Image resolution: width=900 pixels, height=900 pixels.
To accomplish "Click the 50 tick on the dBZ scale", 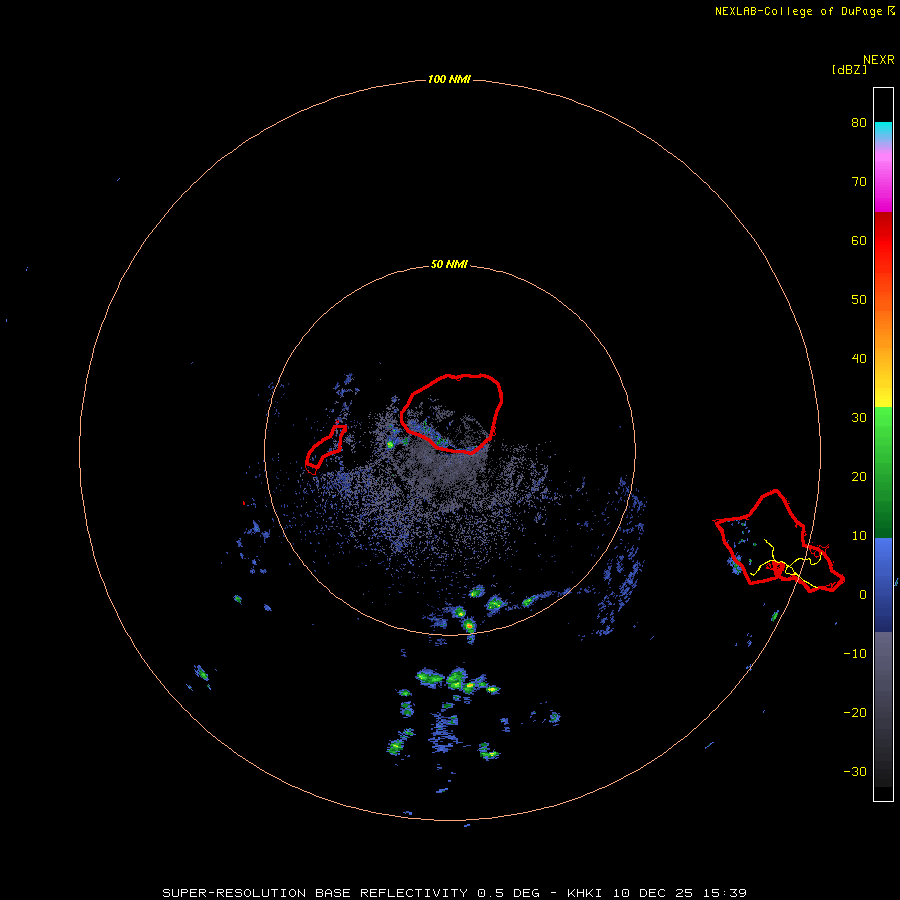I will pyautogui.click(x=859, y=300).
